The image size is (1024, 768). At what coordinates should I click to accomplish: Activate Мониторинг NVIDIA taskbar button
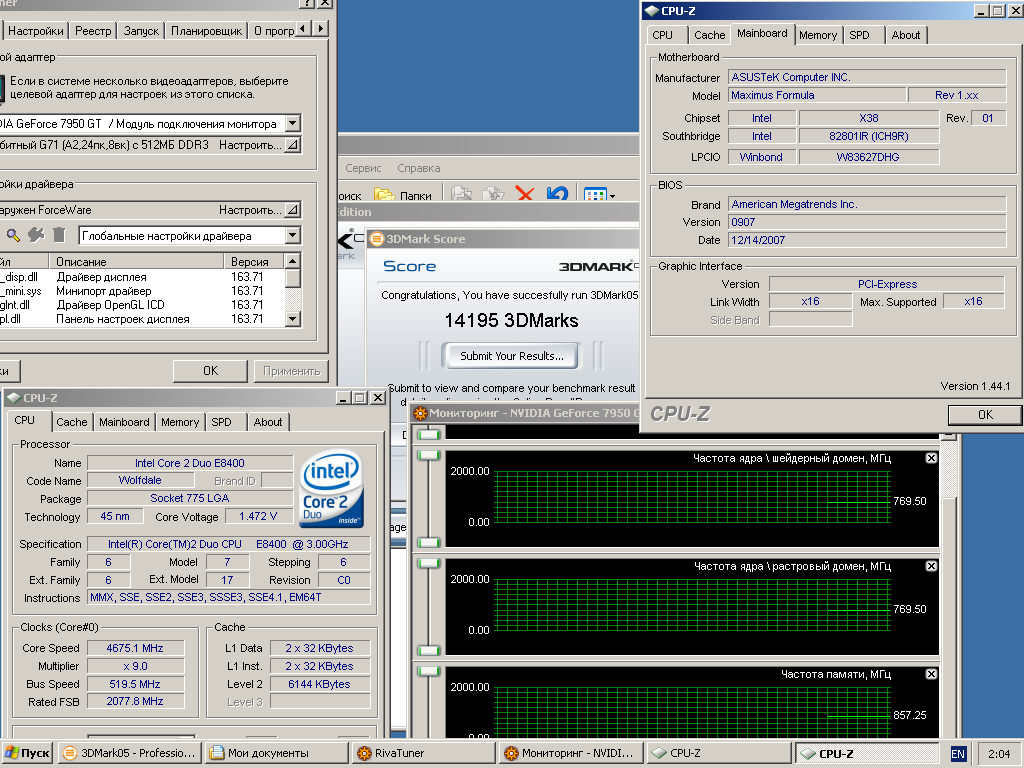pyautogui.click(x=570, y=753)
